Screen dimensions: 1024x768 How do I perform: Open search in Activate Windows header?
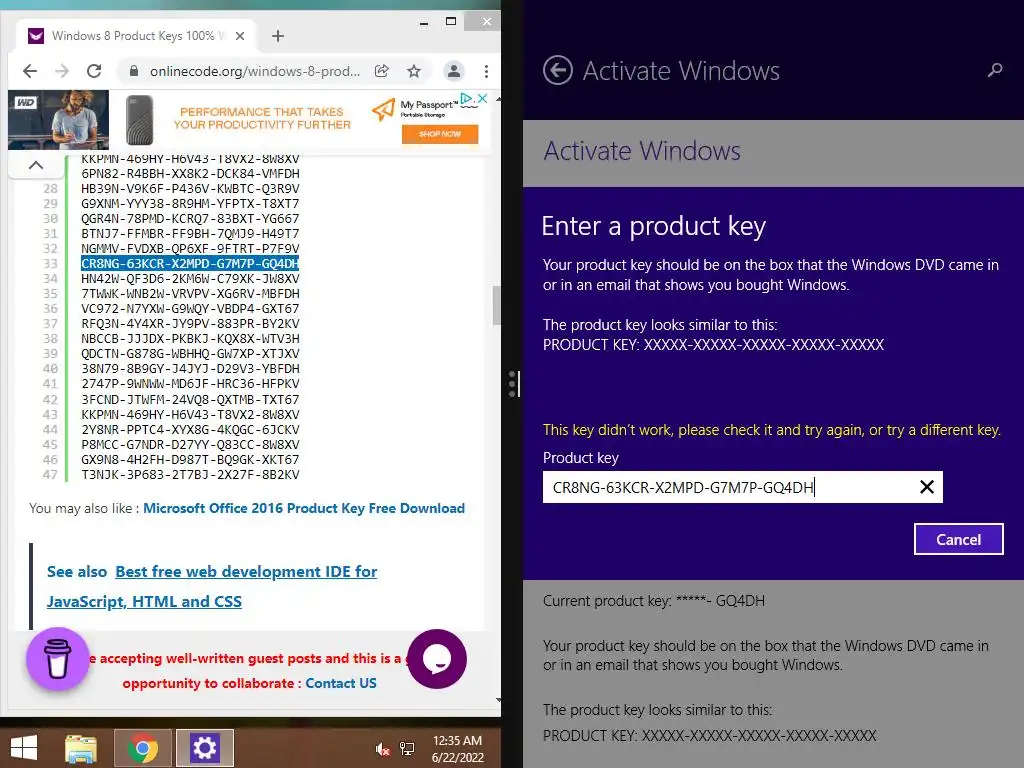coord(995,70)
